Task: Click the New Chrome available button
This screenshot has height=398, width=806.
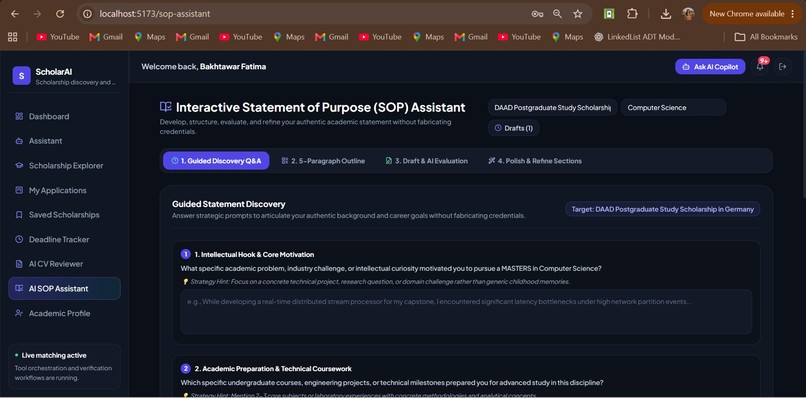Action: [x=746, y=14]
